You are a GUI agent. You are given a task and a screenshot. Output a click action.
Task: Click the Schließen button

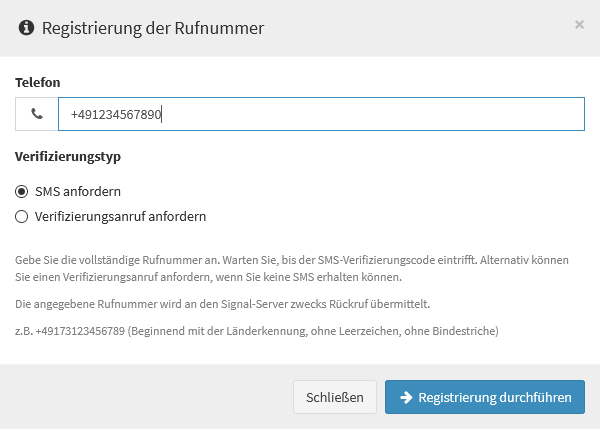click(335, 397)
